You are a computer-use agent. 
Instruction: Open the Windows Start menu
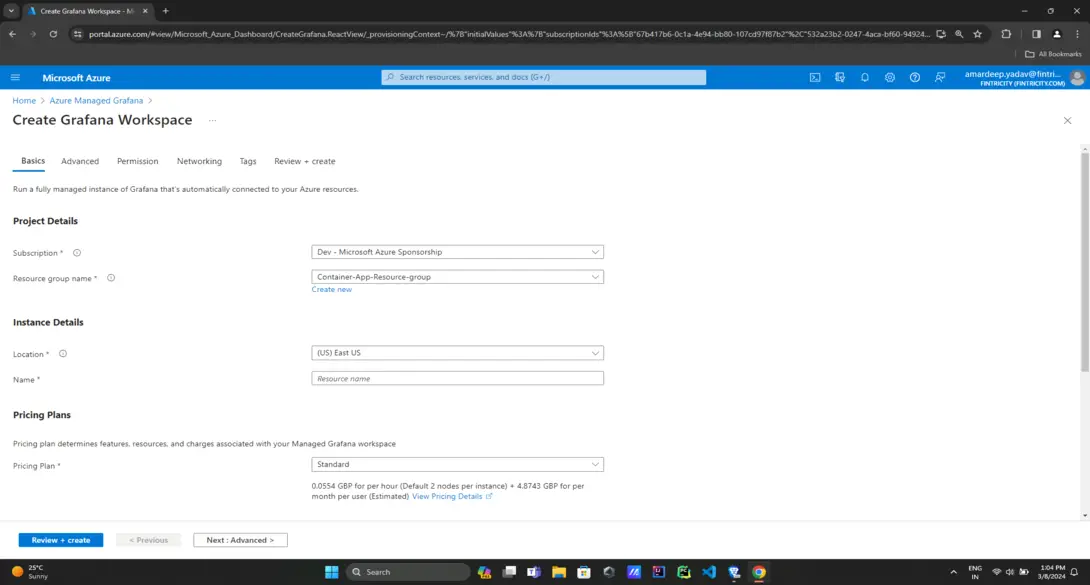point(332,572)
